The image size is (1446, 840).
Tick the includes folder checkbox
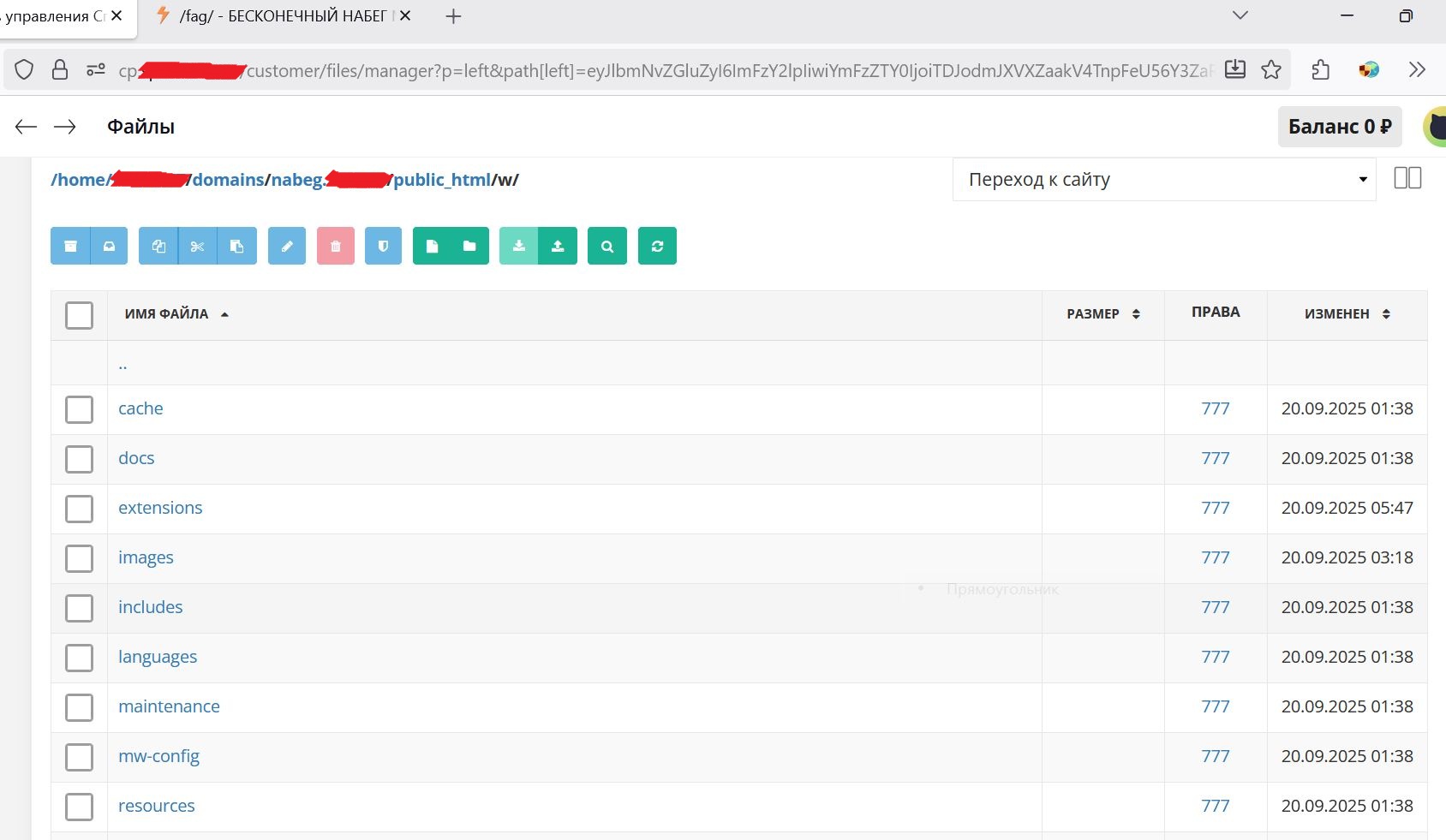[x=79, y=608]
